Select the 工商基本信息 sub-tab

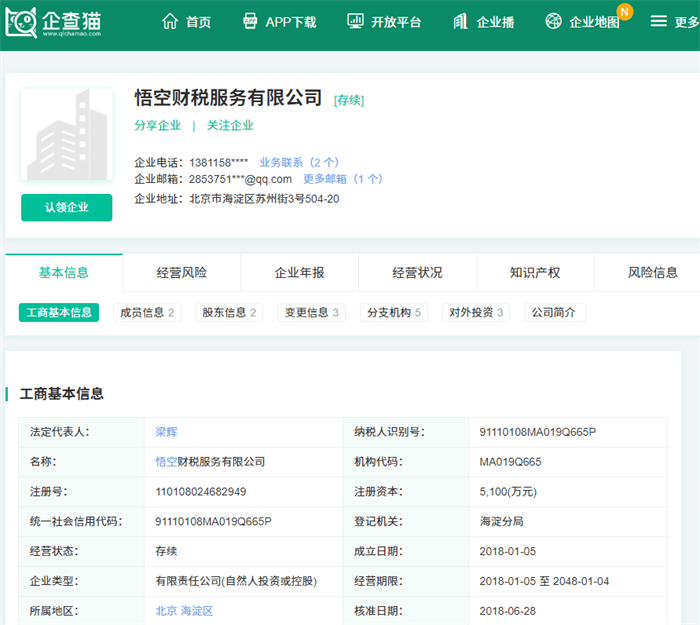point(59,312)
